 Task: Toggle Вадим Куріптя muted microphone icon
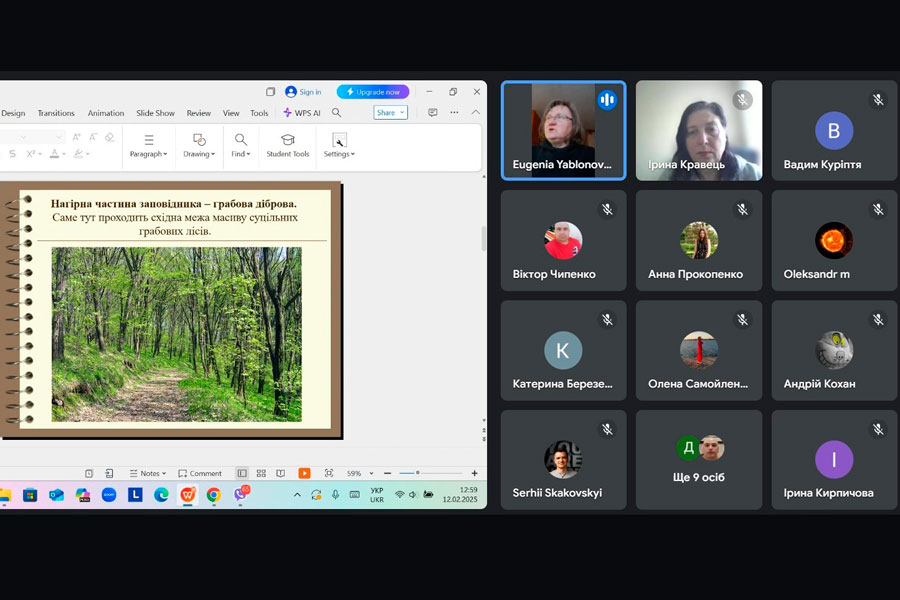coord(878,100)
